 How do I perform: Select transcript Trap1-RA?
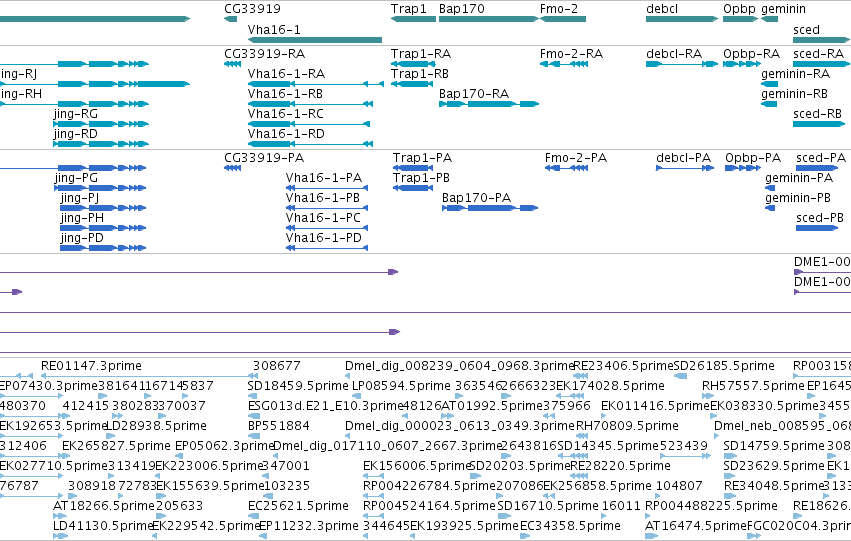(x=421, y=54)
